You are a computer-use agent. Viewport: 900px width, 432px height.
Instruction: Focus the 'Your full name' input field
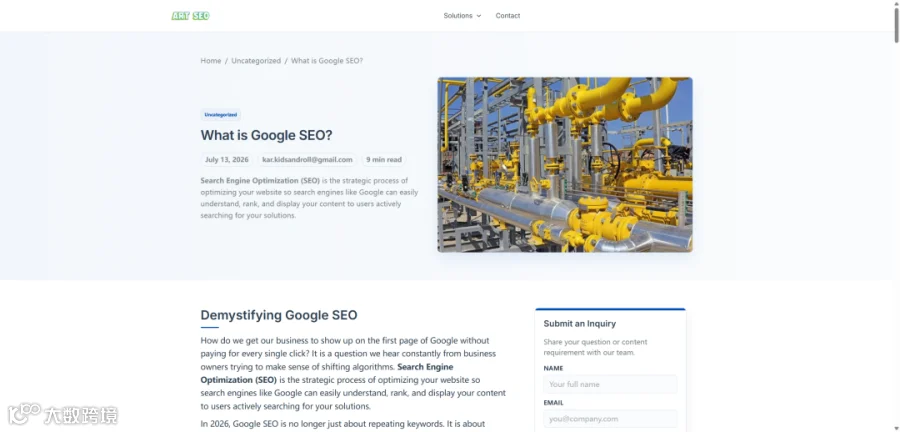pos(610,384)
